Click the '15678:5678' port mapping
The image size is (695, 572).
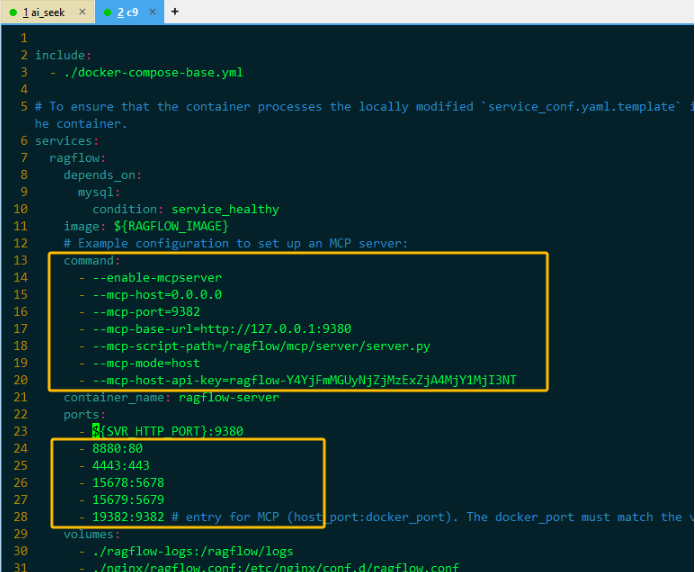[128, 483]
